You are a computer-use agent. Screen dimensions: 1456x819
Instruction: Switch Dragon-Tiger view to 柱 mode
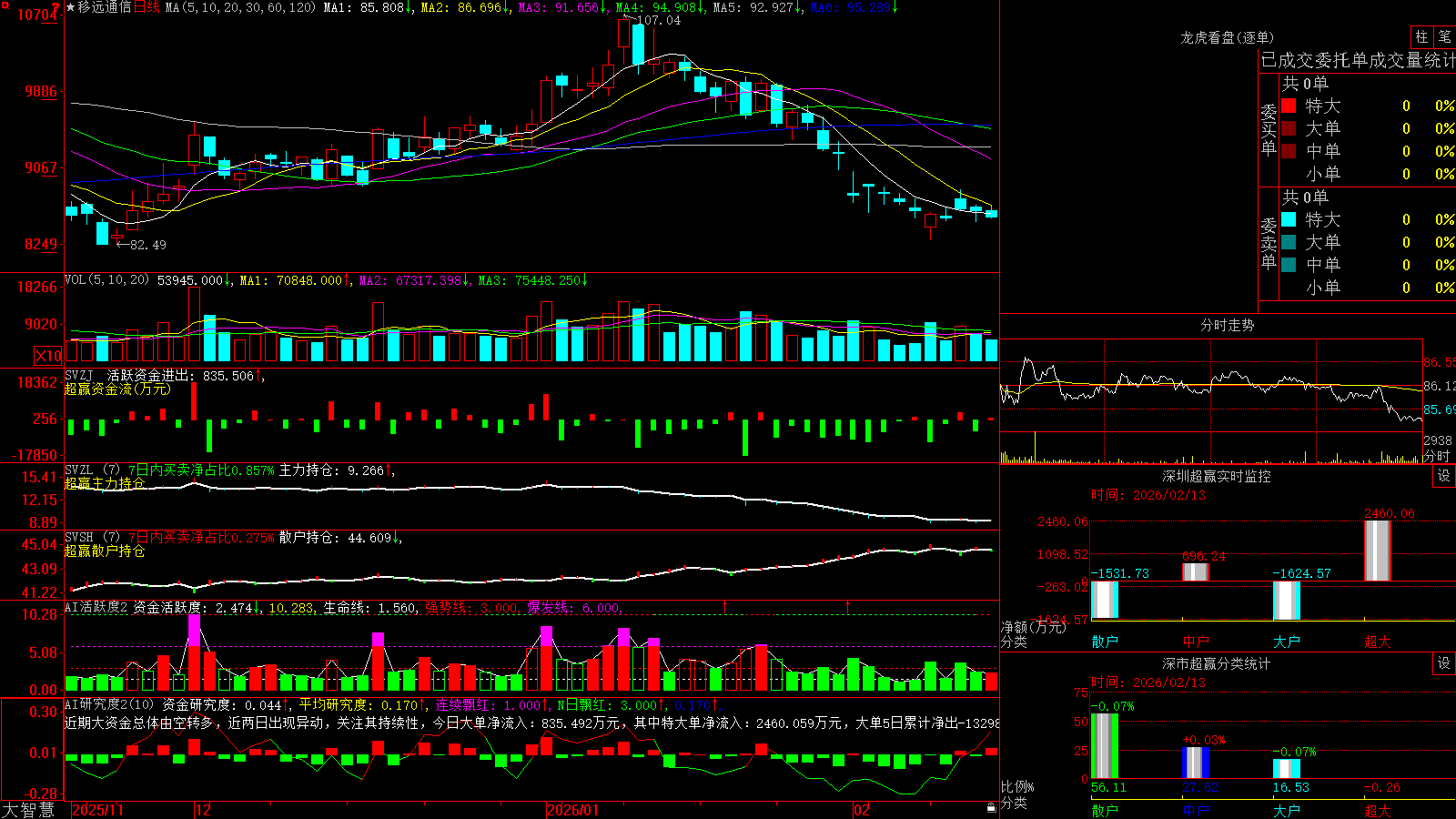(x=1421, y=36)
